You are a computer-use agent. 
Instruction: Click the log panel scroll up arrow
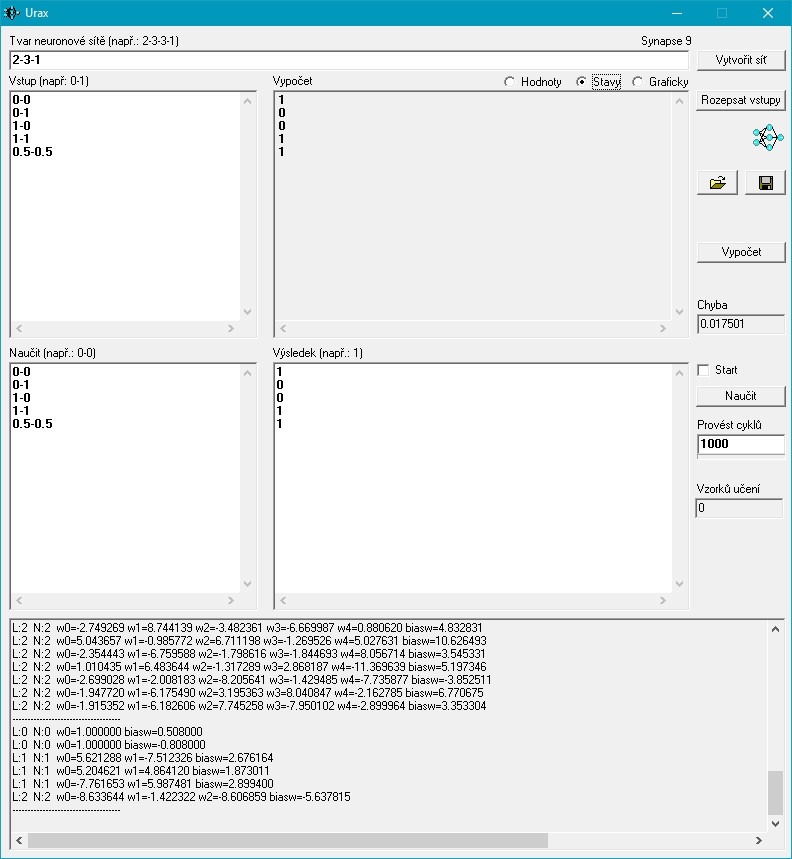click(x=775, y=629)
